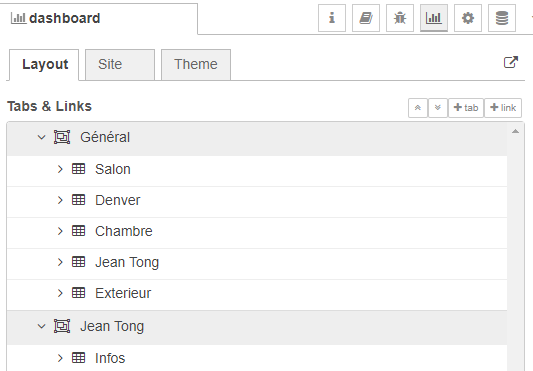
Task: Collapse the Jean Tong tab section
Action: click(x=41, y=326)
